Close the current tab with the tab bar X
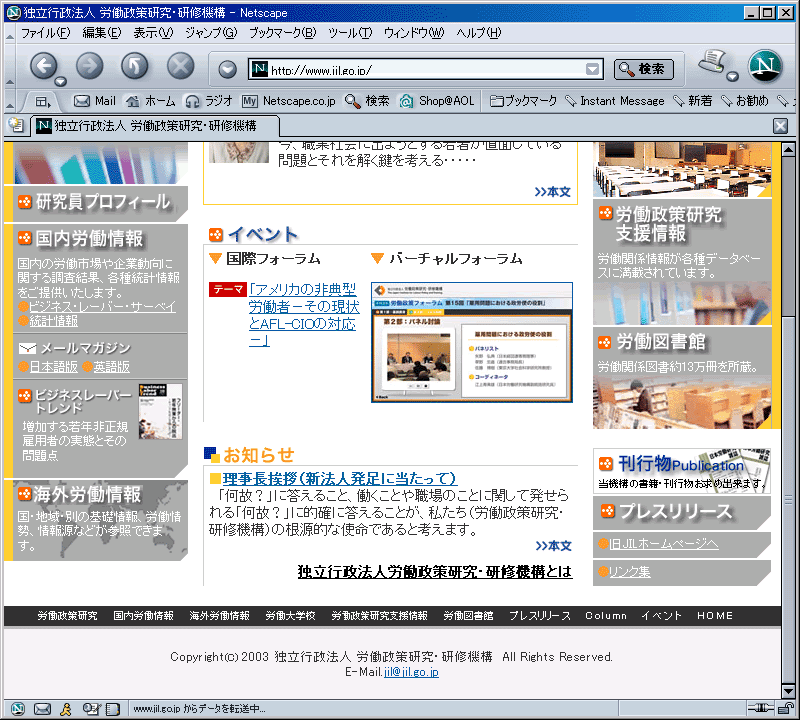 pyautogui.click(x=780, y=126)
